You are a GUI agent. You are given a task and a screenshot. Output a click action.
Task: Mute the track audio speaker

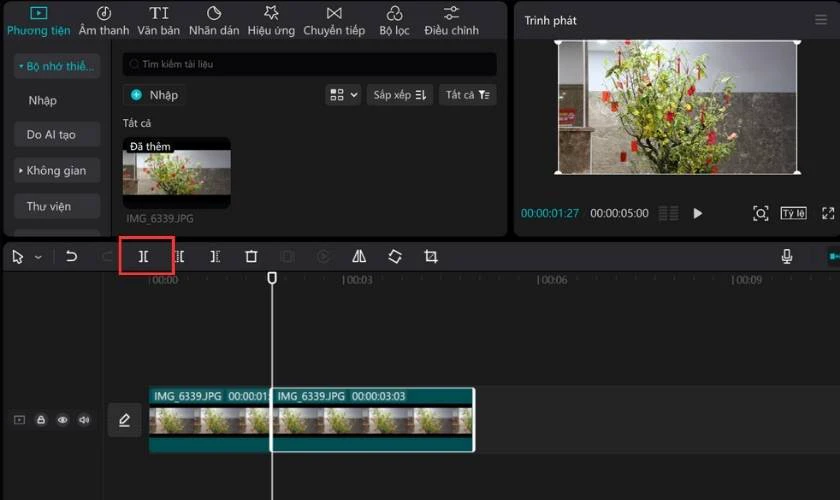(84, 420)
